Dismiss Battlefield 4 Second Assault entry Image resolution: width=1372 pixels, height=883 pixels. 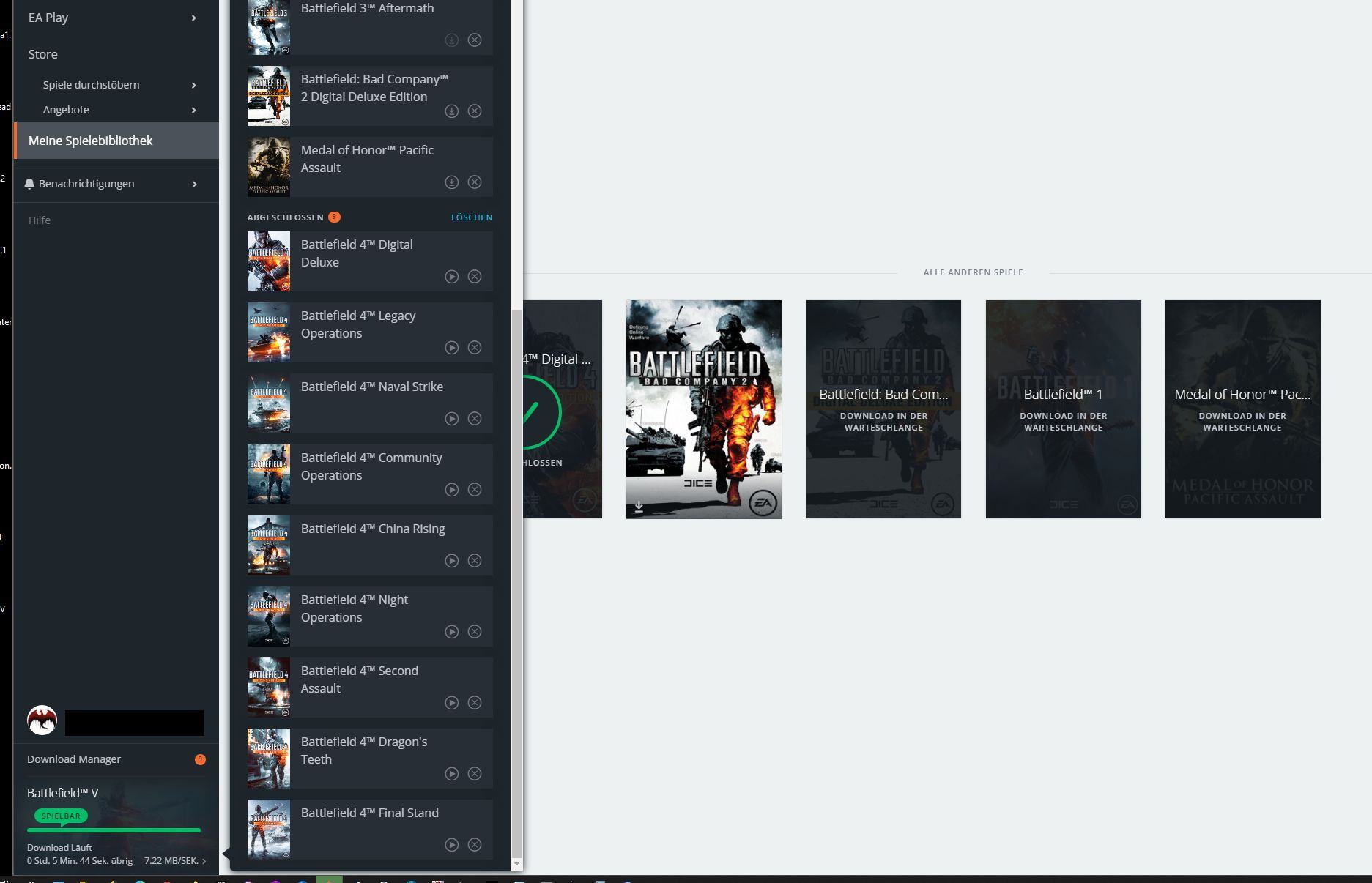click(475, 702)
